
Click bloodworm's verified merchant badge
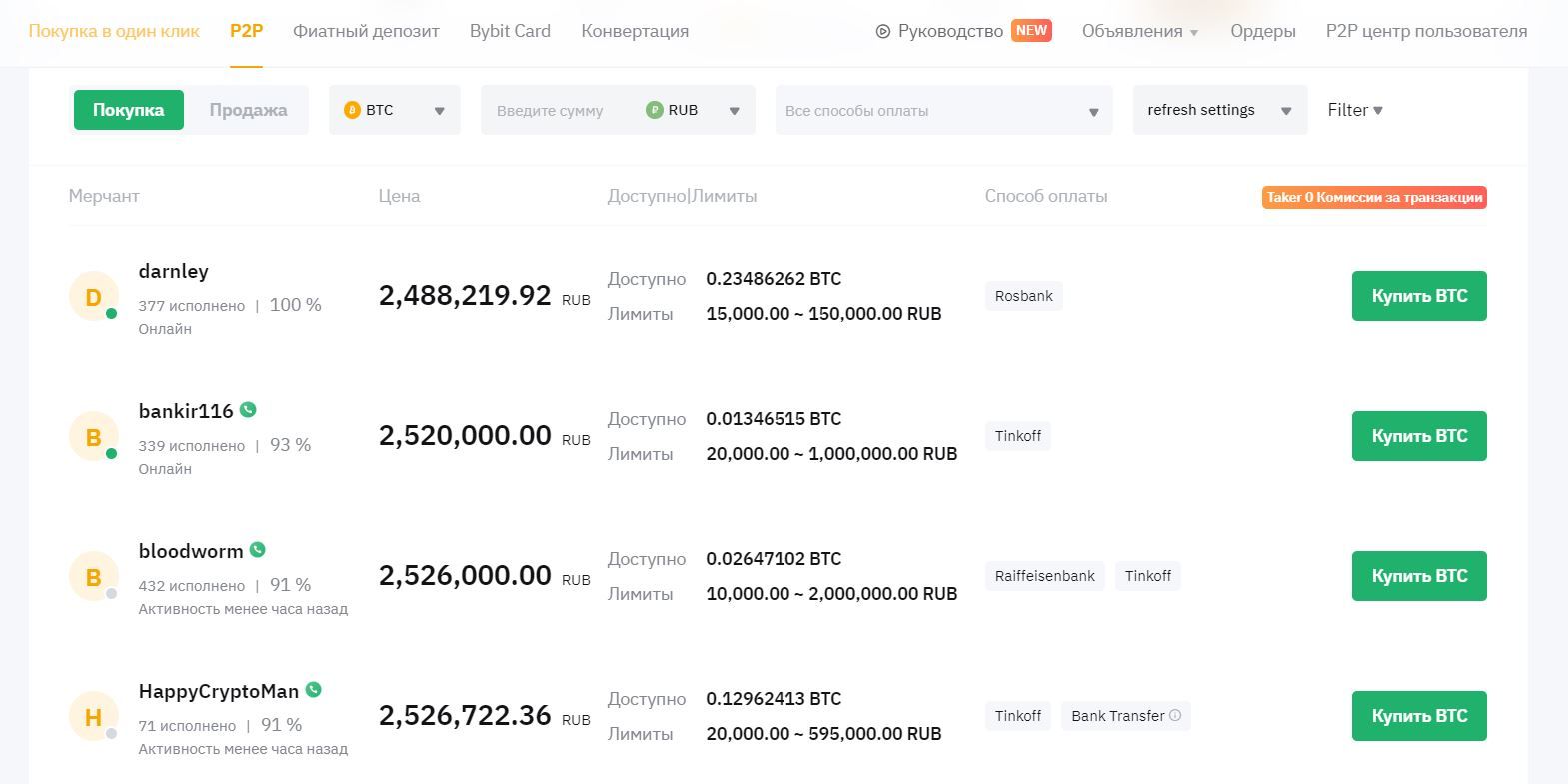click(x=258, y=550)
